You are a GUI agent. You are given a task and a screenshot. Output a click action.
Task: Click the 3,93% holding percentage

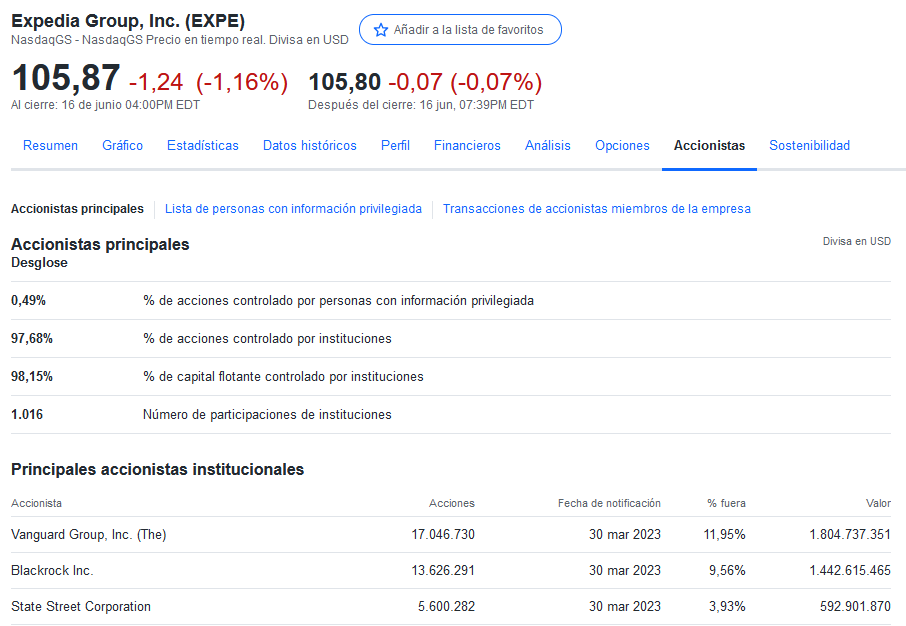[x=727, y=606]
